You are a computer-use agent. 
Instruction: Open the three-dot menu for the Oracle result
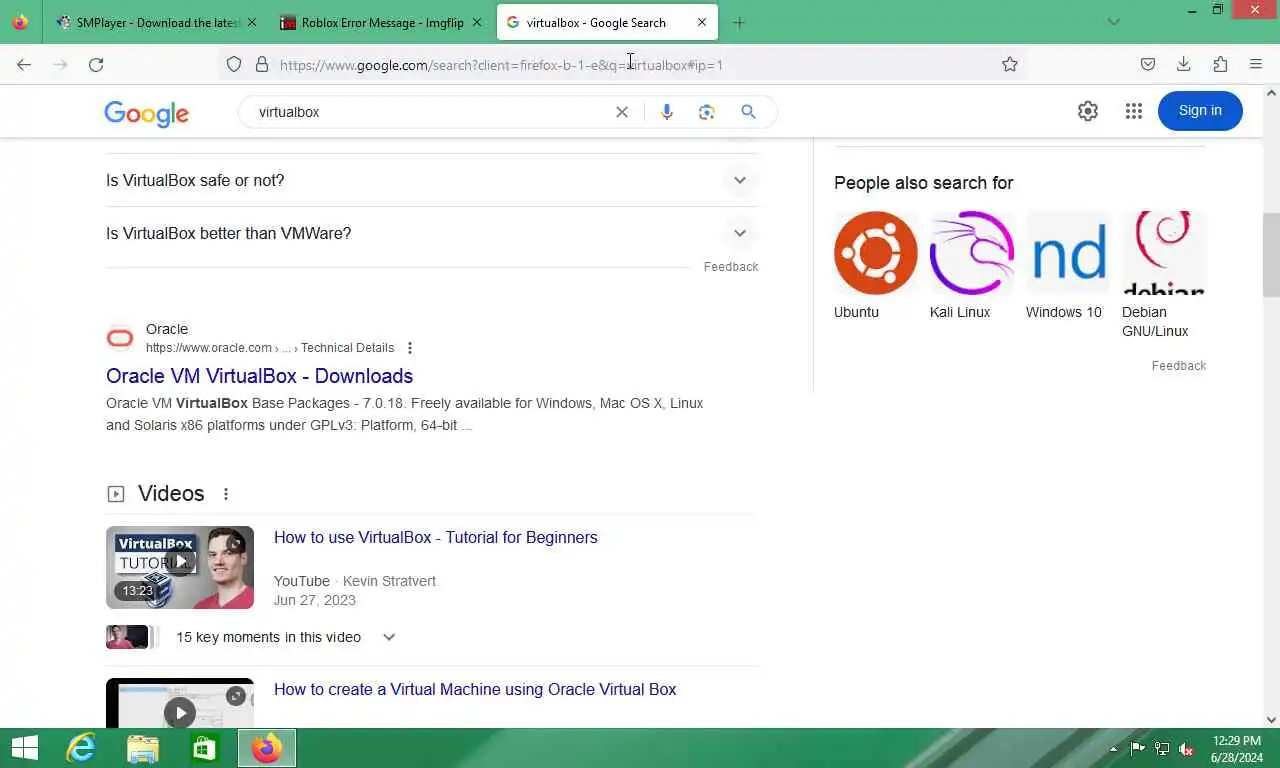coord(410,348)
